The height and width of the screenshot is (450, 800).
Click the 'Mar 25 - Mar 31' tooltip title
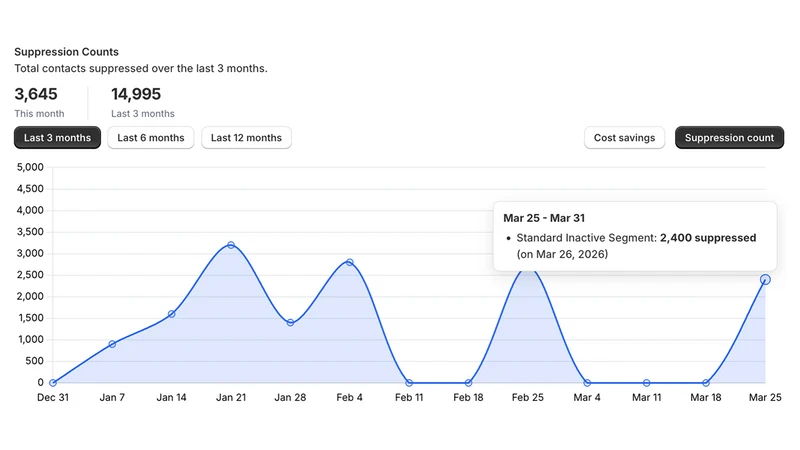click(544, 218)
